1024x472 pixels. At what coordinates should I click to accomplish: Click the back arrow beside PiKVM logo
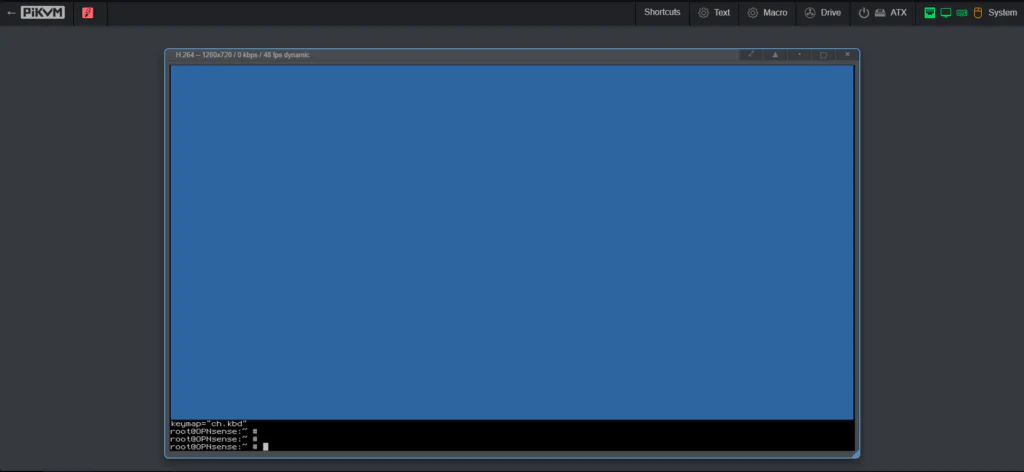[x=11, y=13]
